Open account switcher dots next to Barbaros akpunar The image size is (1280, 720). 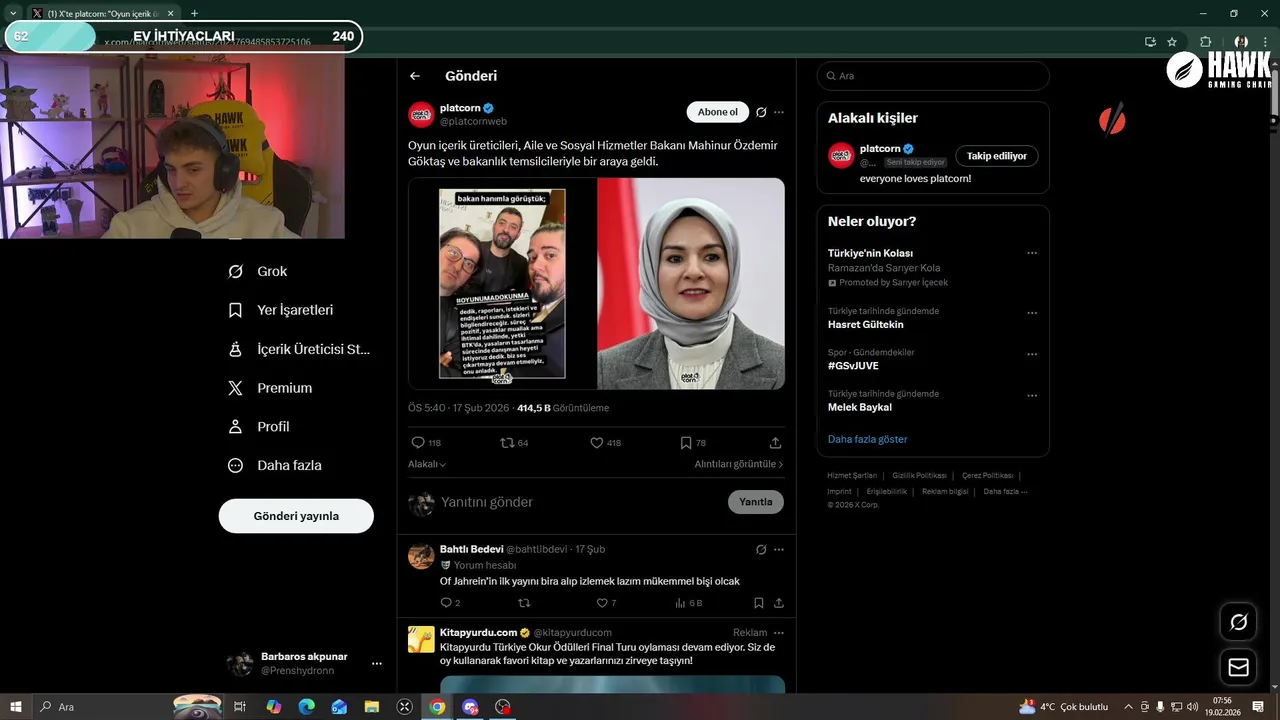(377, 663)
